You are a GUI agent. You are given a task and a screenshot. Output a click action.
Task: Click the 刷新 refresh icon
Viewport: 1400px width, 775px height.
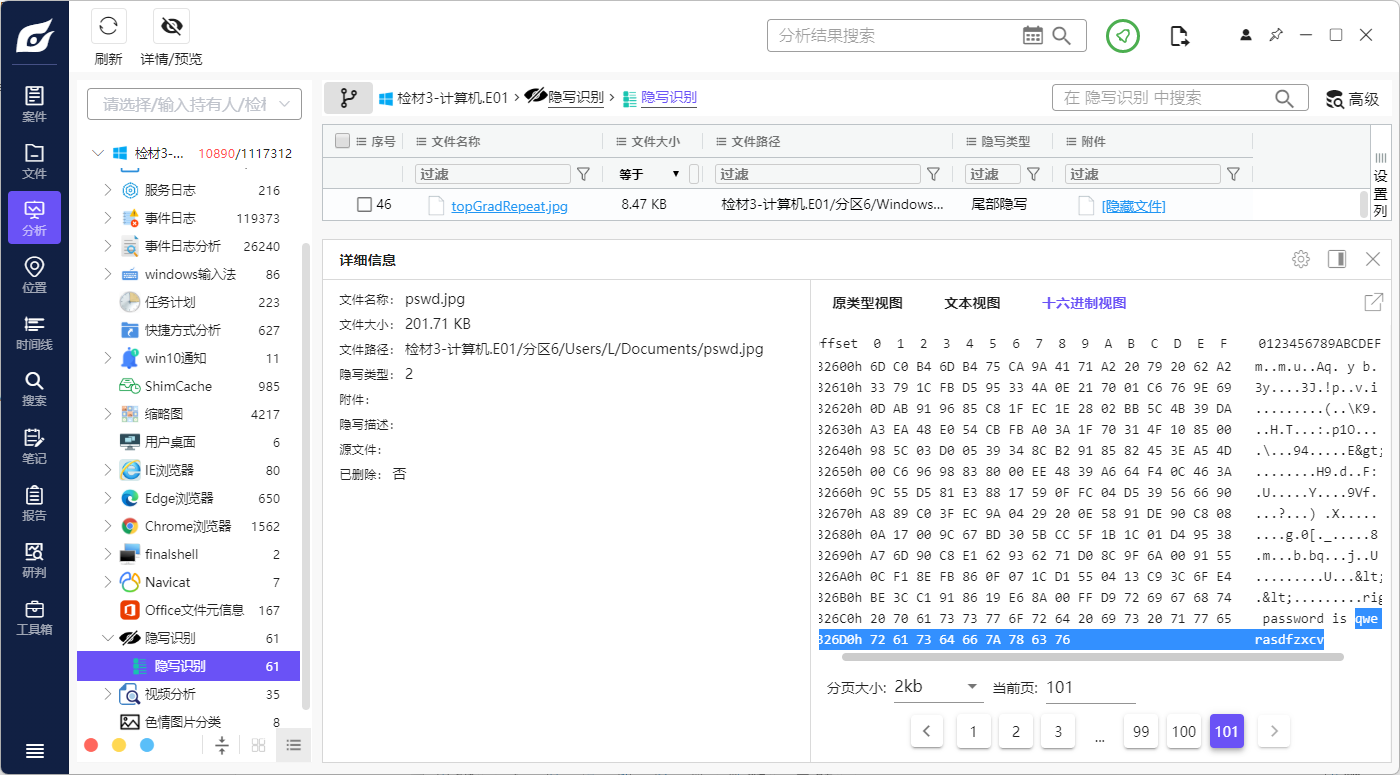108,26
